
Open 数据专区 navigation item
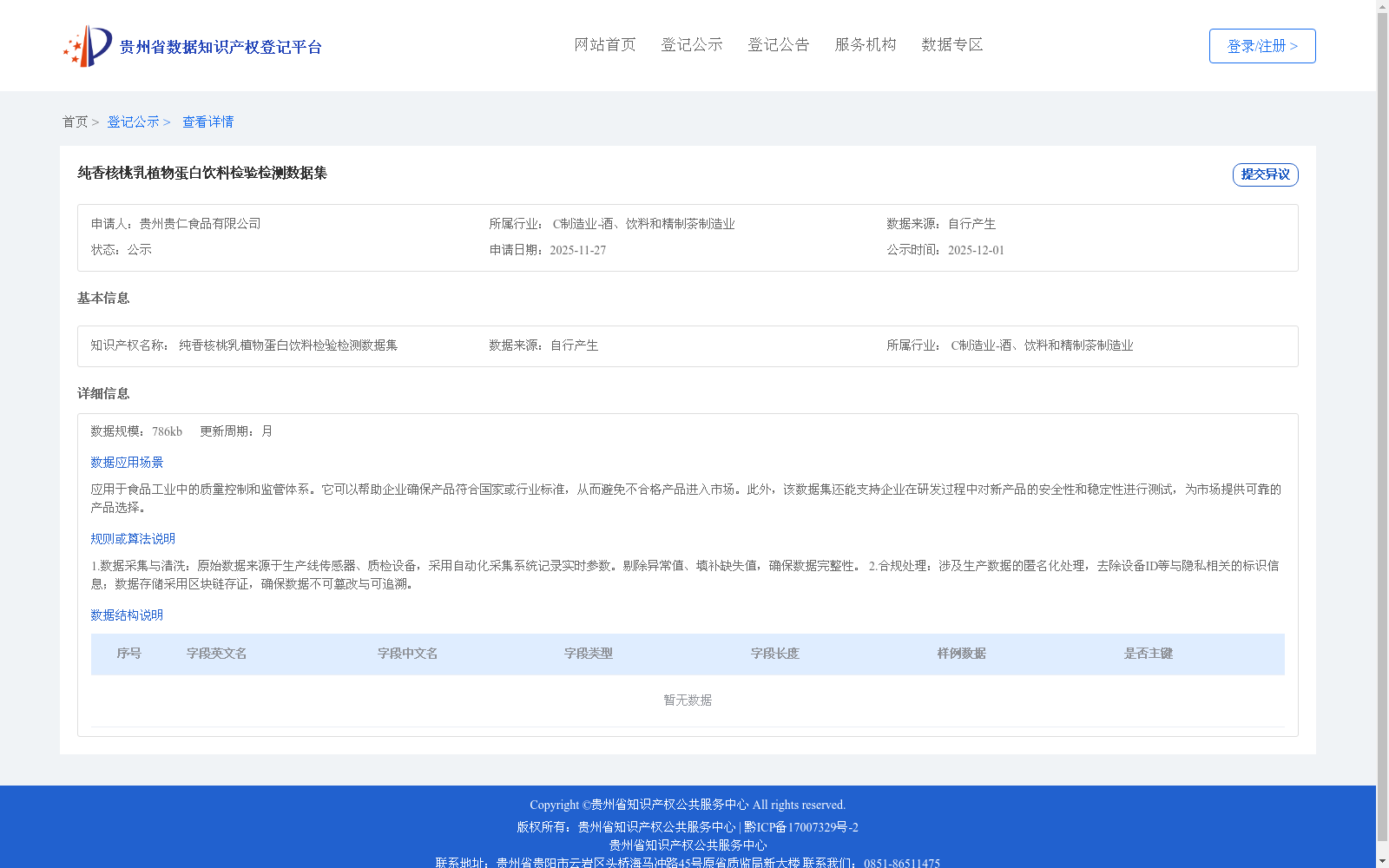pyautogui.click(x=952, y=44)
